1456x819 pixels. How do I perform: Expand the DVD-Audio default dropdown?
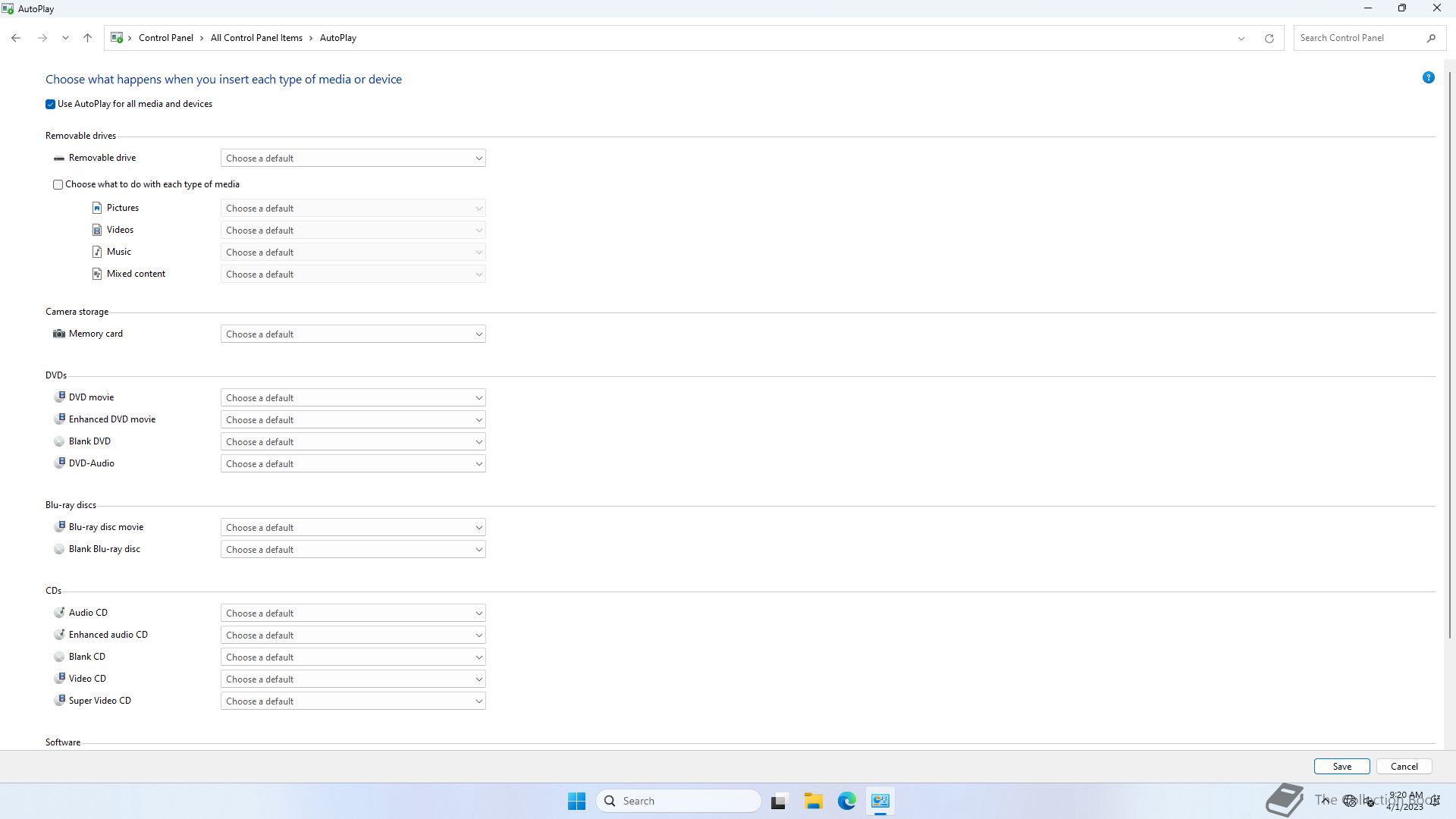click(353, 463)
